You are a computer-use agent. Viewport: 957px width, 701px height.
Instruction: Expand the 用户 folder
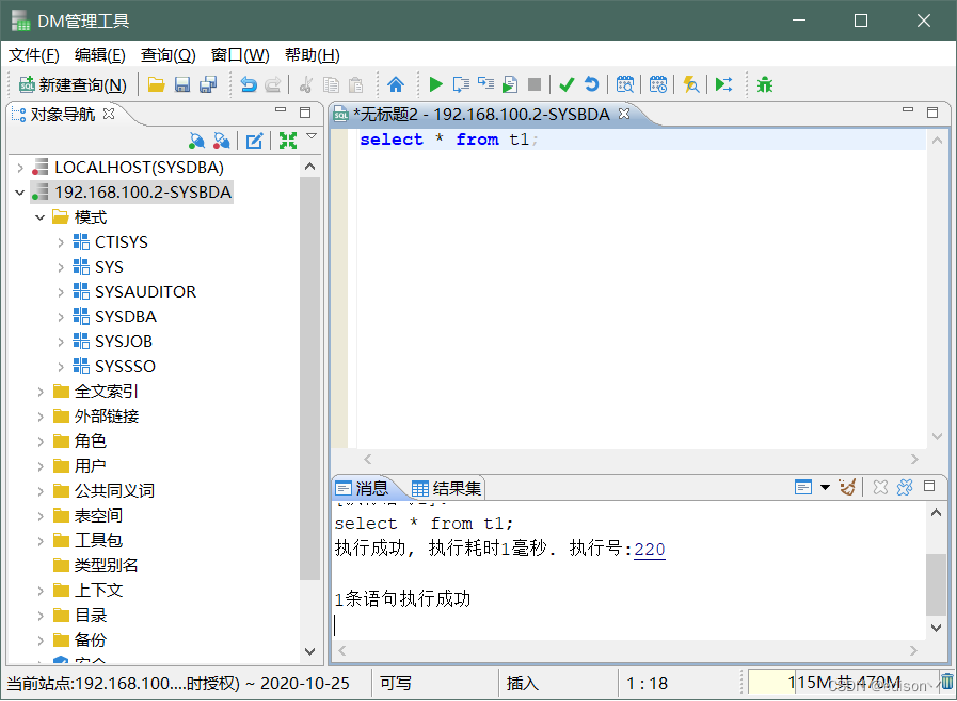point(40,466)
